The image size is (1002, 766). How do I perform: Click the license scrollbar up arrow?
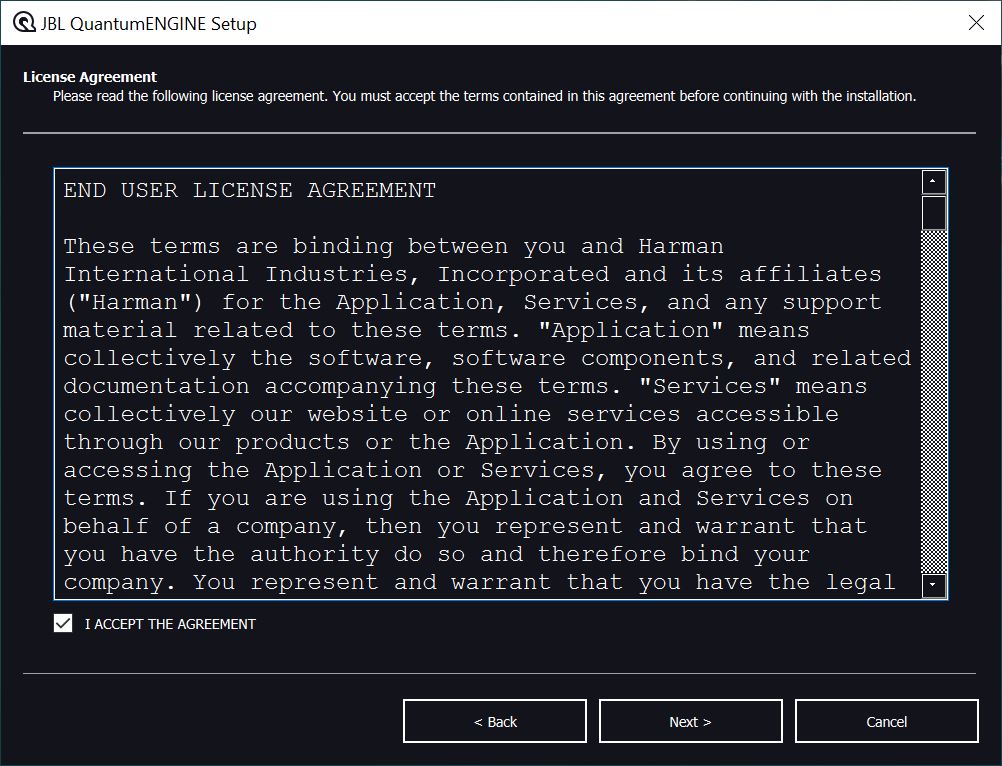coord(934,182)
